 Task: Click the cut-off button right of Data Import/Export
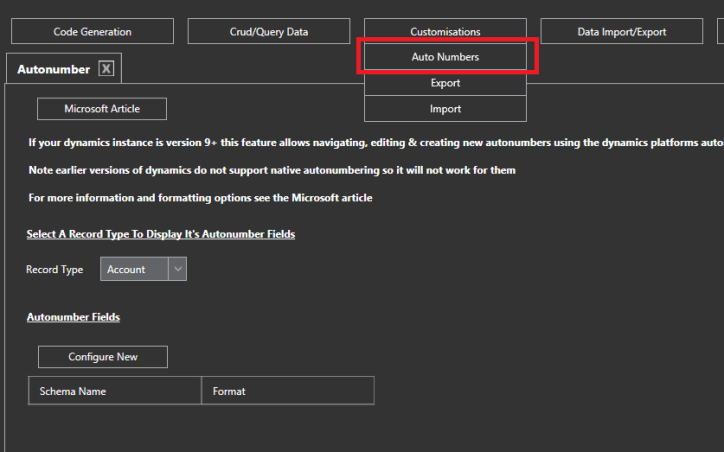pyautogui.click(x=720, y=32)
